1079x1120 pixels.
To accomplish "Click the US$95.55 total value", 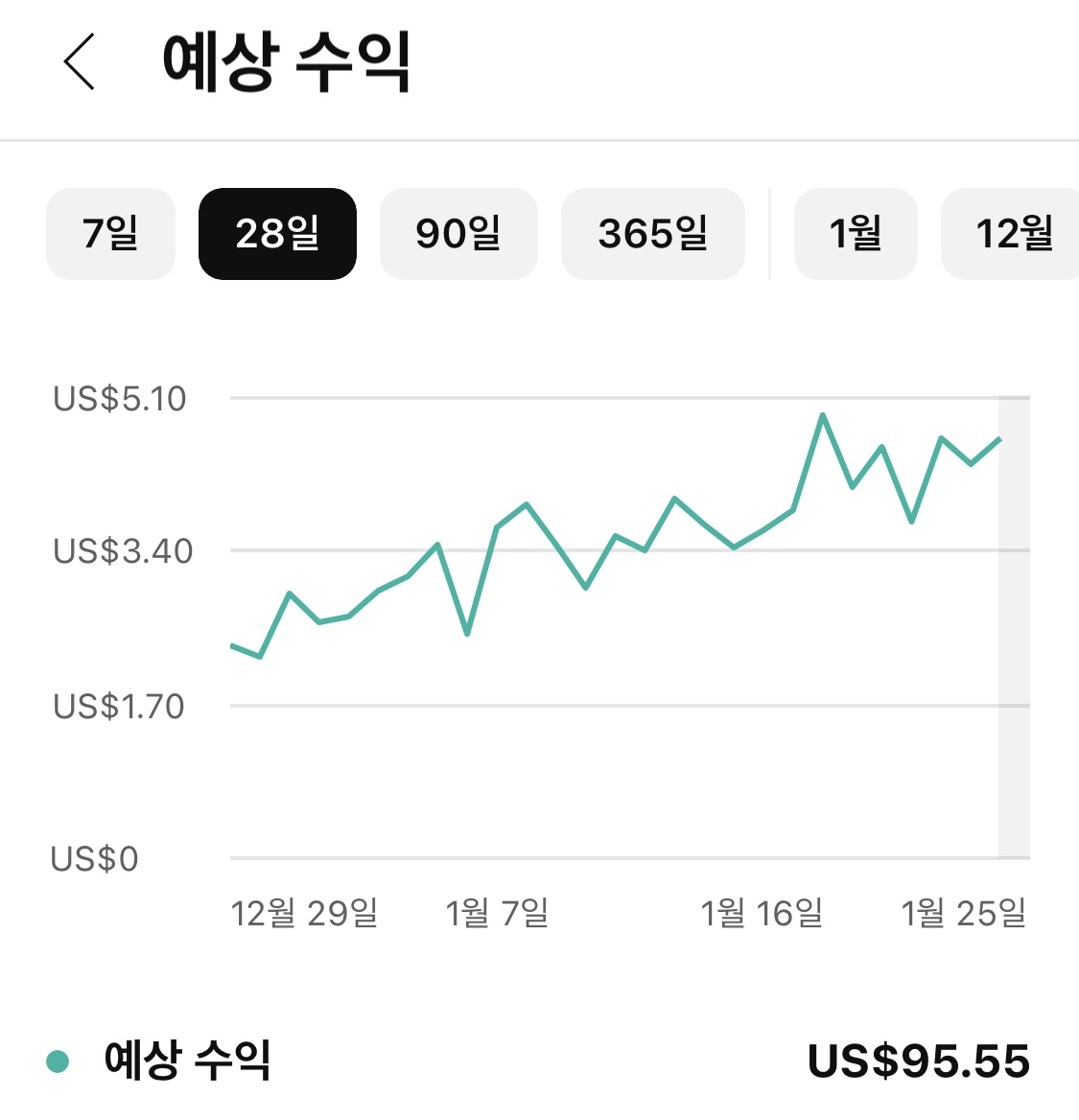I will [x=918, y=1061].
